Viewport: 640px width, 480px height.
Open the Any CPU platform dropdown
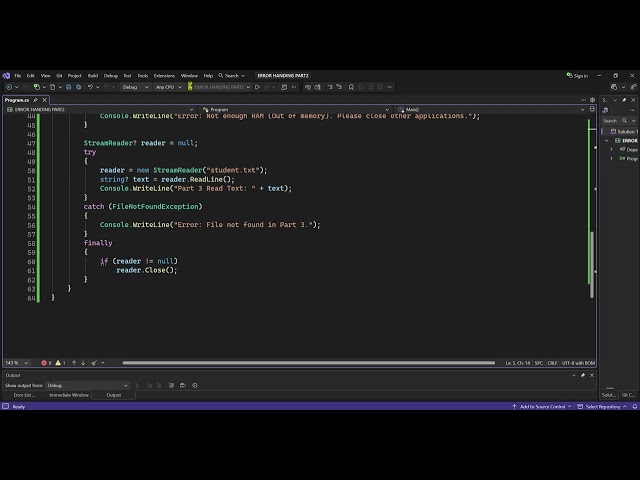click(168, 87)
